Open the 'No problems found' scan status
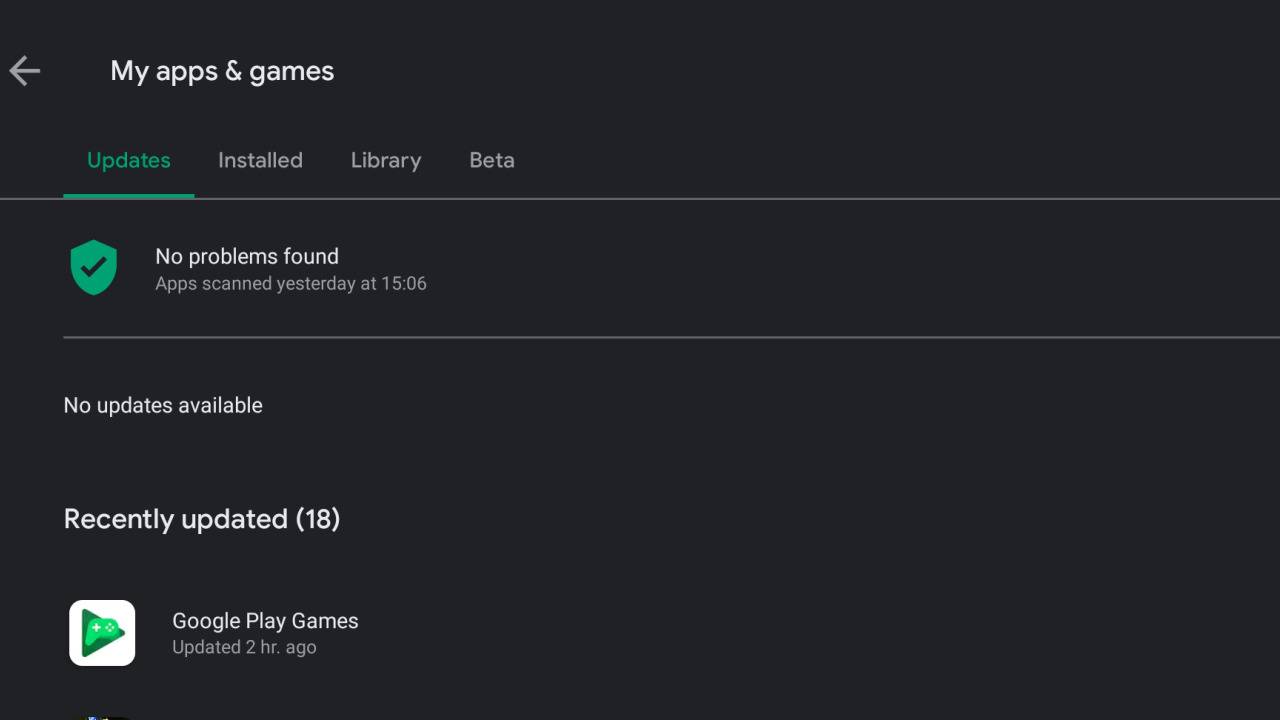This screenshot has width=1280, height=720. pyautogui.click(x=247, y=256)
